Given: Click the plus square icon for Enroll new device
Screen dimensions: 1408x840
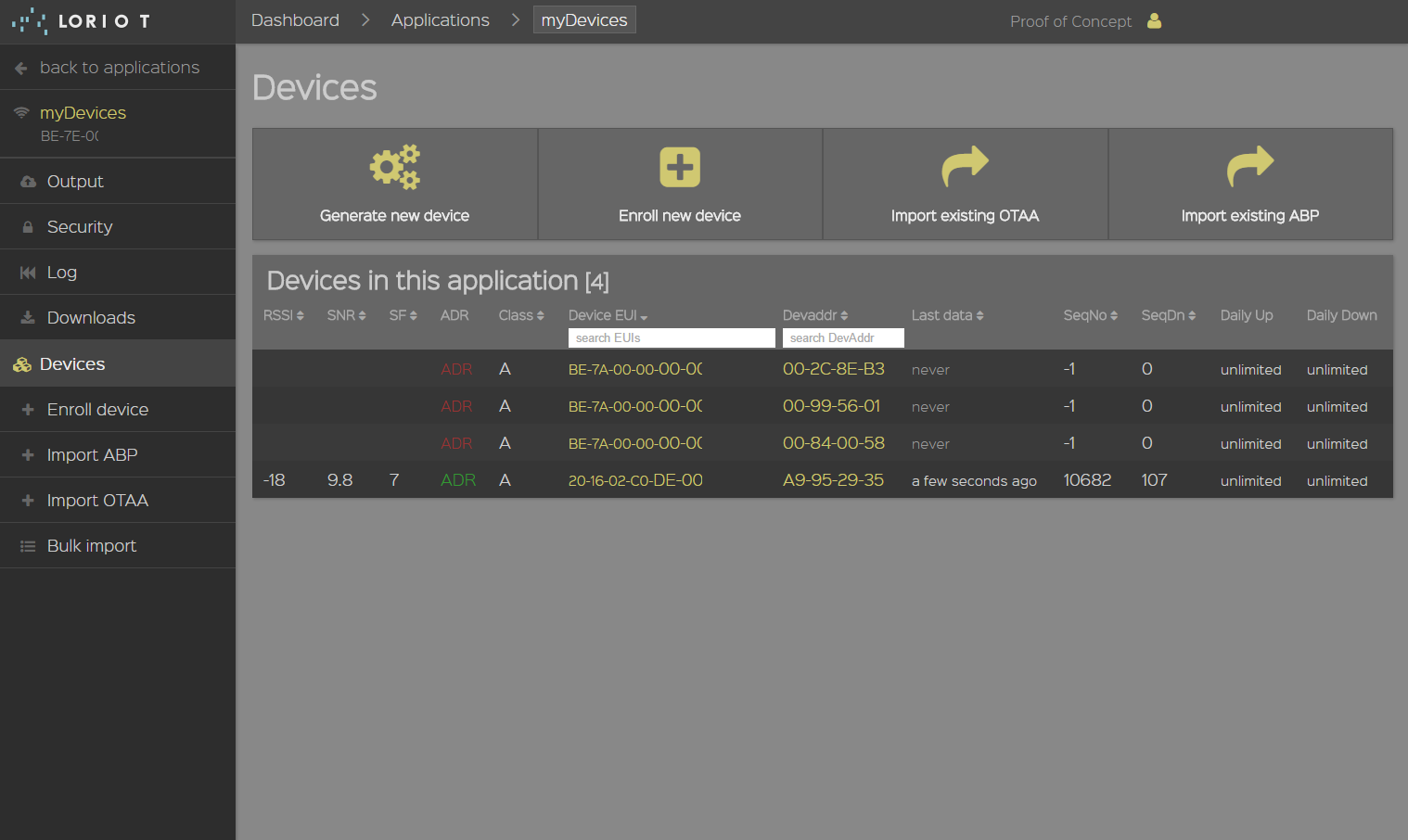Looking at the screenshot, I should click(680, 167).
